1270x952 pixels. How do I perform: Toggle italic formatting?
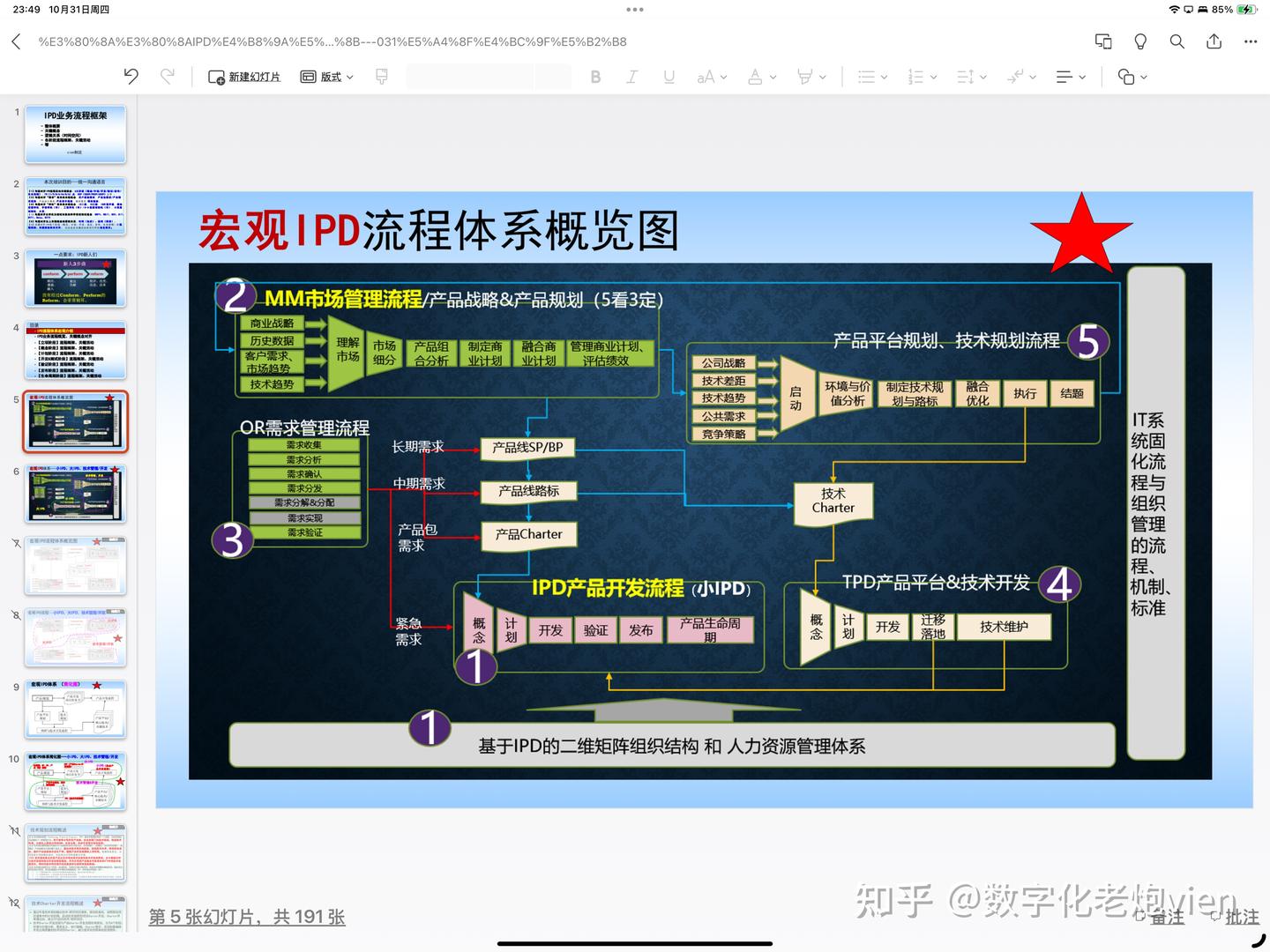click(x=632, y=77)
